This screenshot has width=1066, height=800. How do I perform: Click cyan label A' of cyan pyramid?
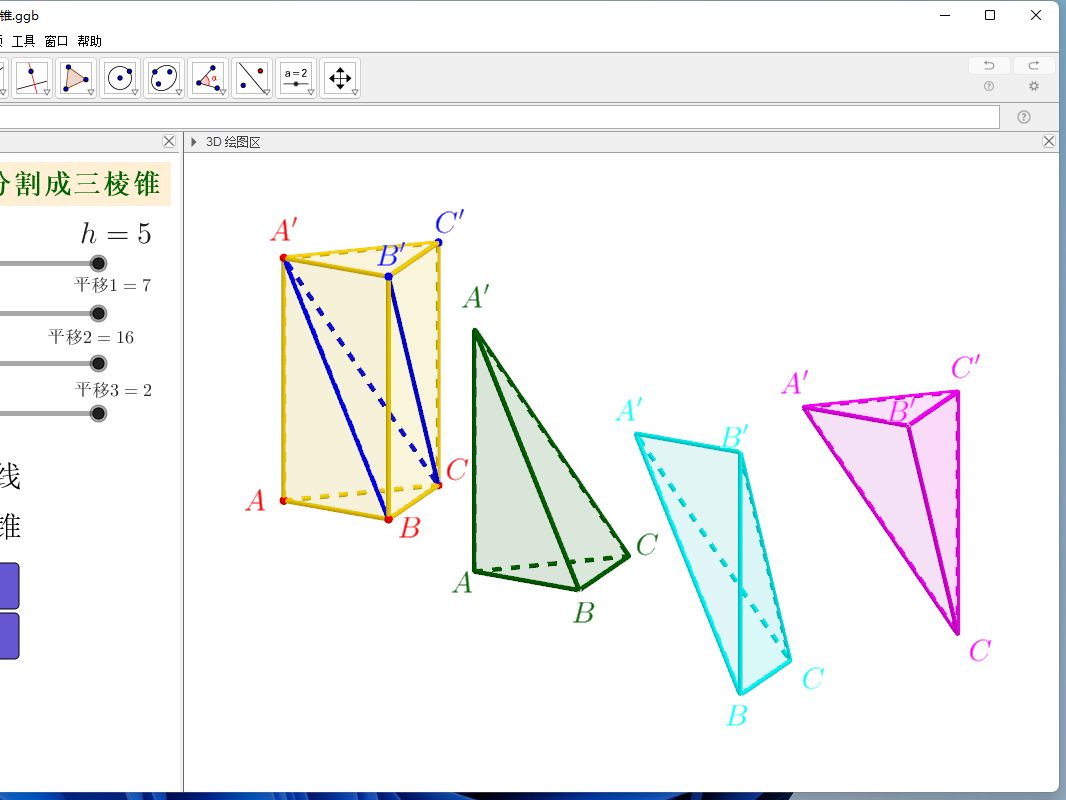click(629, 410)
